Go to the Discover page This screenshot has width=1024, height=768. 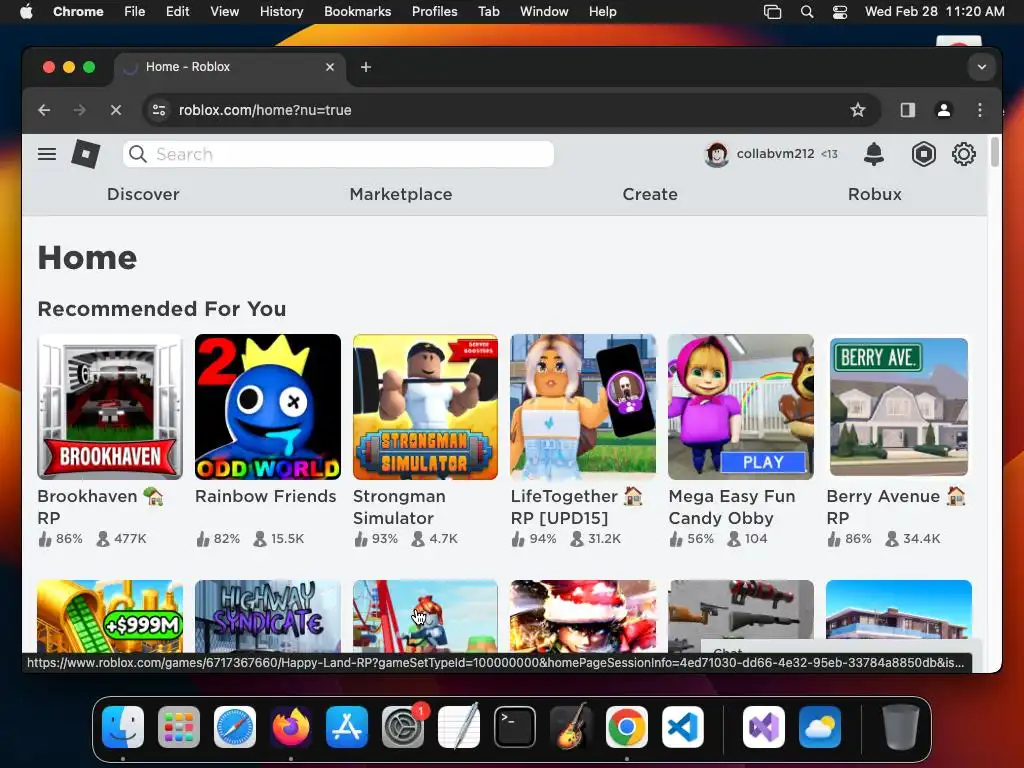pyautogui.click(x=143, y=194)
